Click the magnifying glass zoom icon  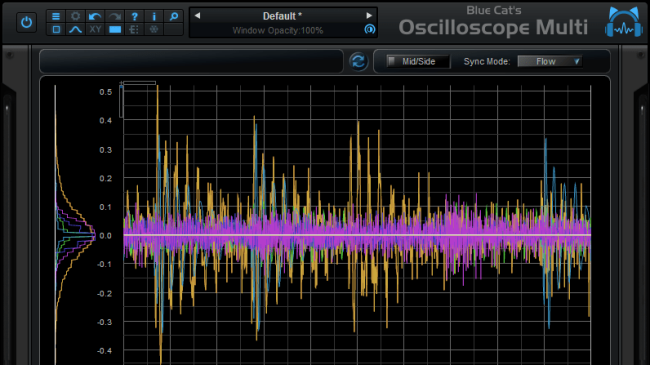point(174,16)
